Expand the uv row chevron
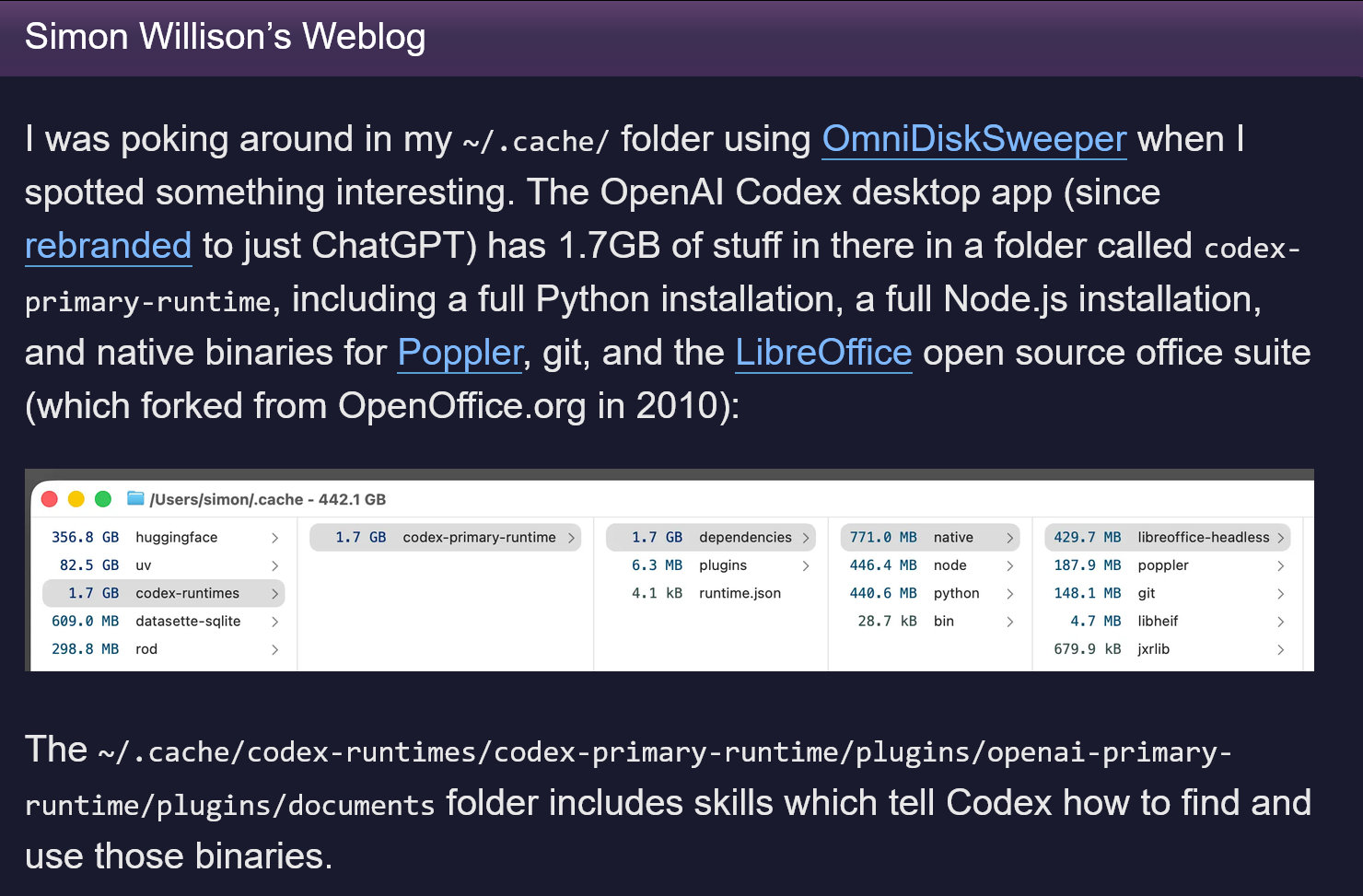The height and width of the screenshot is (896, 1363). tap(274, 565)
